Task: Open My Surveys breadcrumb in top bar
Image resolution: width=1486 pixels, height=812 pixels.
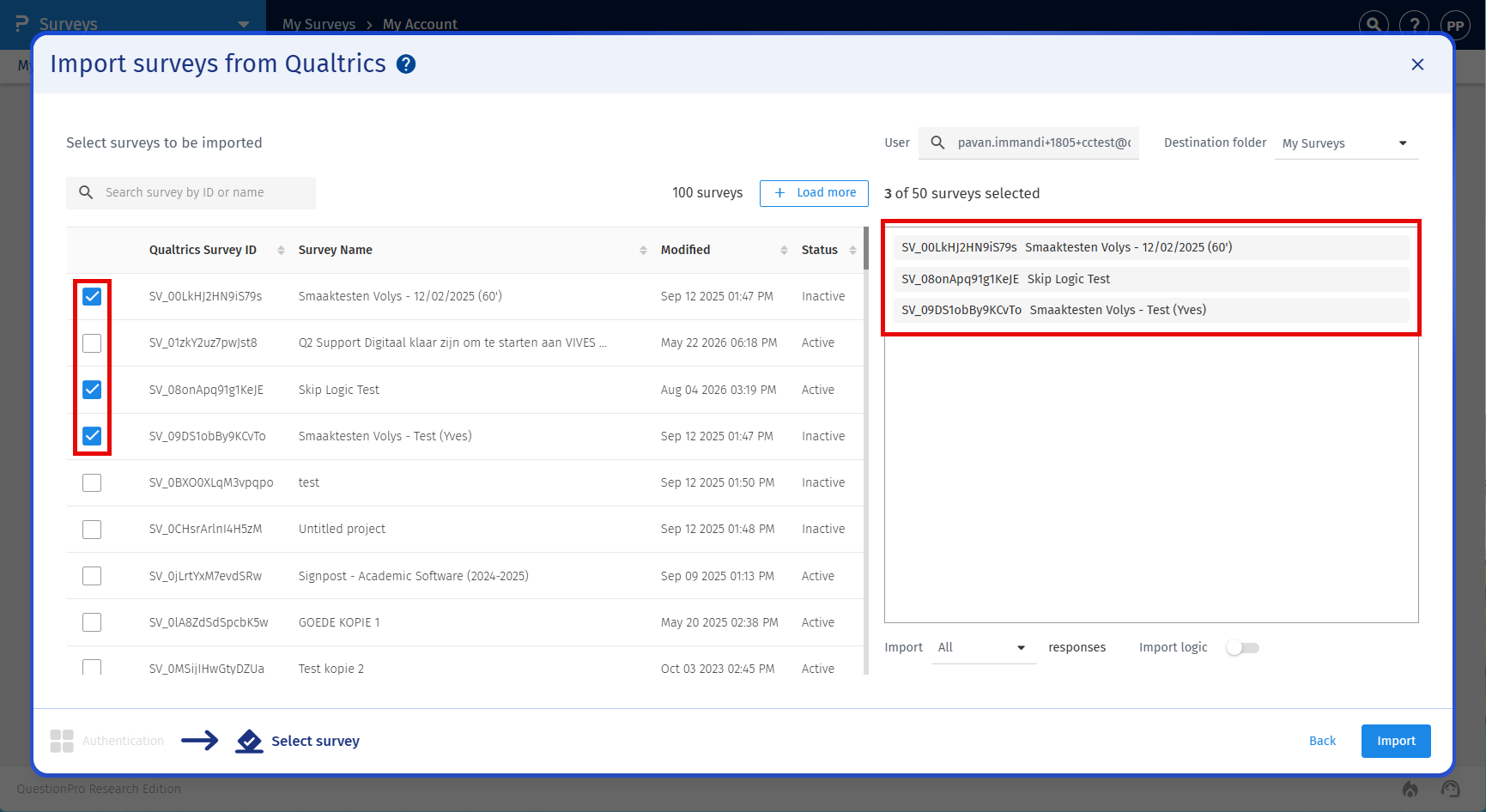Action: tap(318, 24)
